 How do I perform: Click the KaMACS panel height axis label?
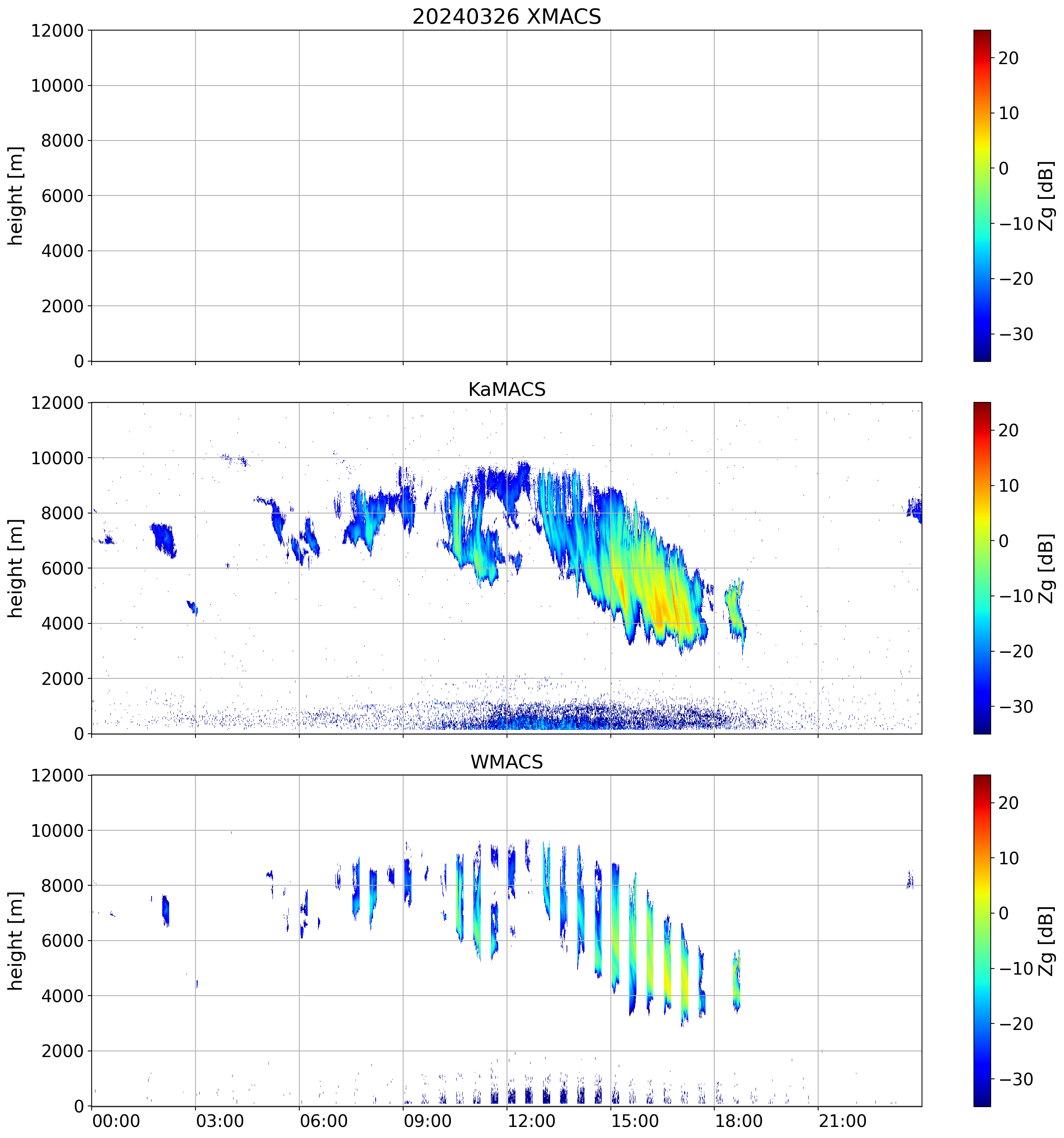coord(16,568)
